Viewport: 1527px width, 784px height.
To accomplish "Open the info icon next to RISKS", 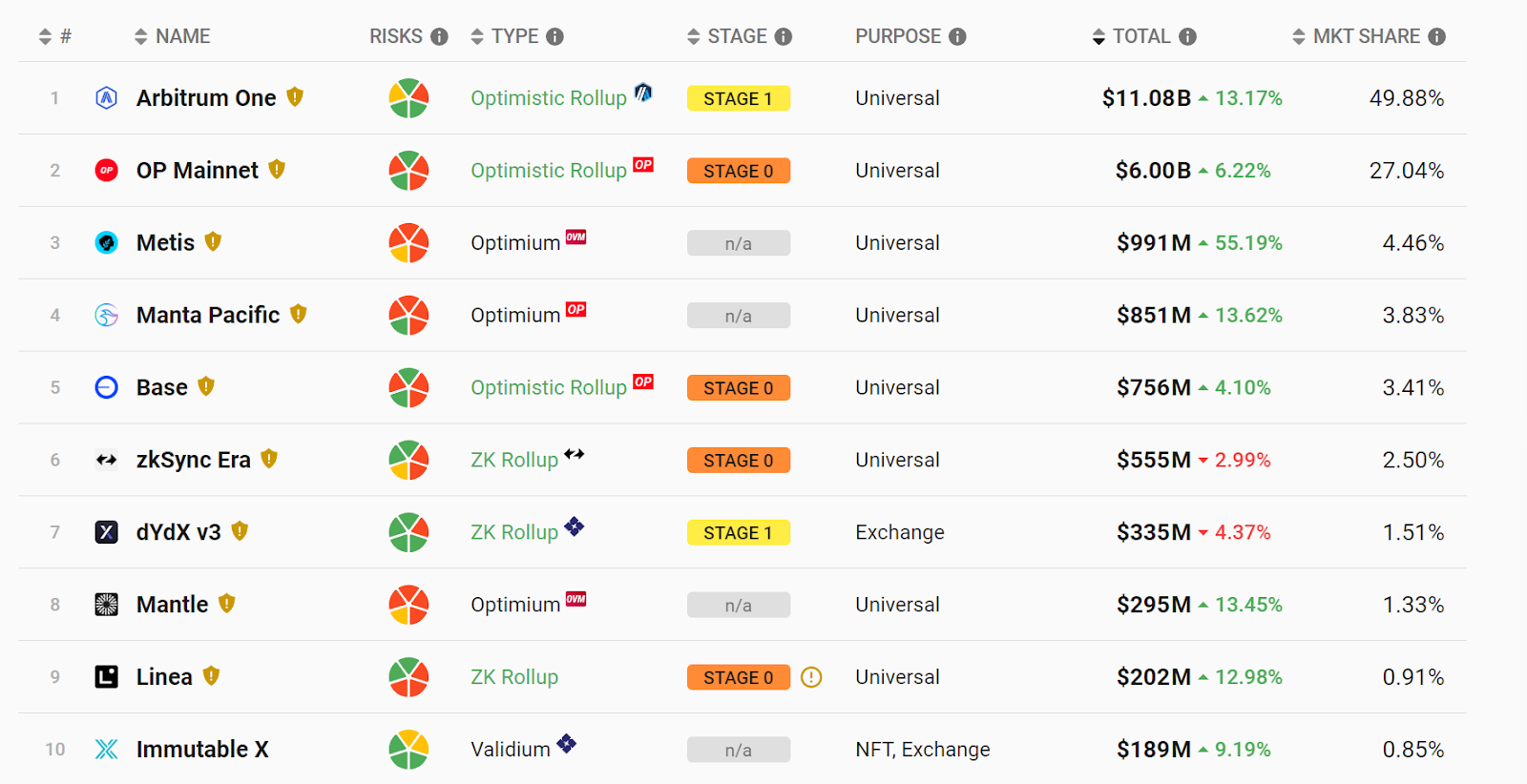I will pyautogui.click(x=439, y=37).
